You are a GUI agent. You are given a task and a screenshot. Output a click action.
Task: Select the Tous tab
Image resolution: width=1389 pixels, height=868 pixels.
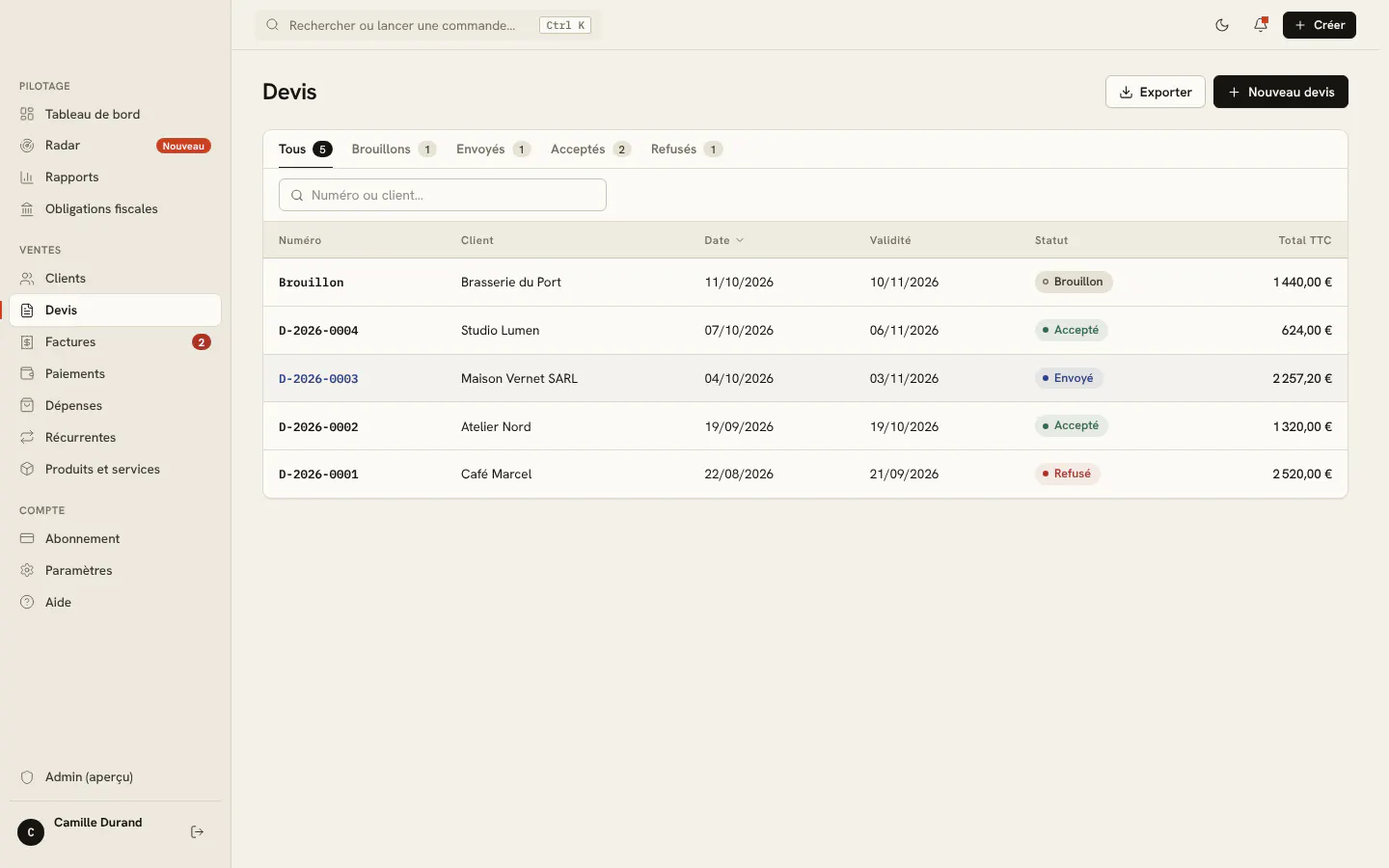305,149
